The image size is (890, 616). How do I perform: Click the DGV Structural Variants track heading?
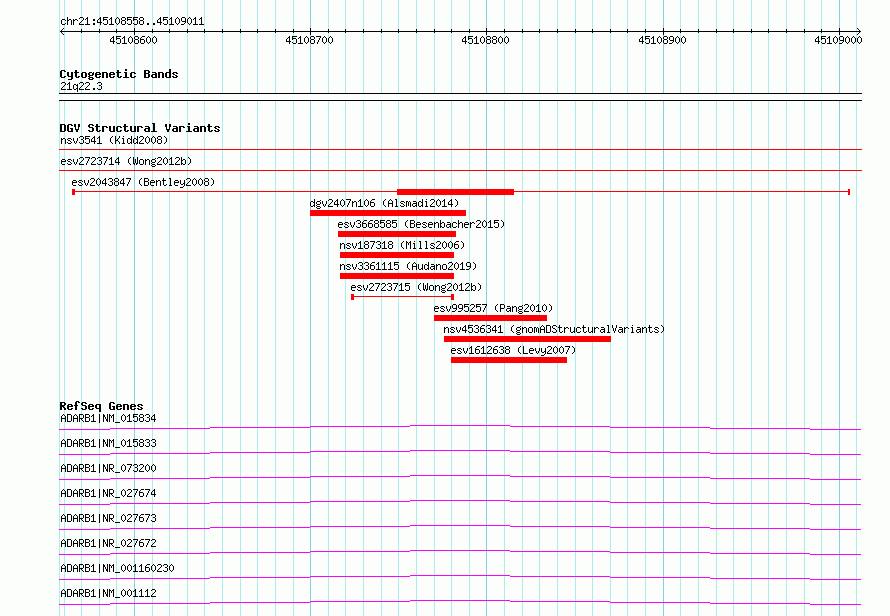140,128
